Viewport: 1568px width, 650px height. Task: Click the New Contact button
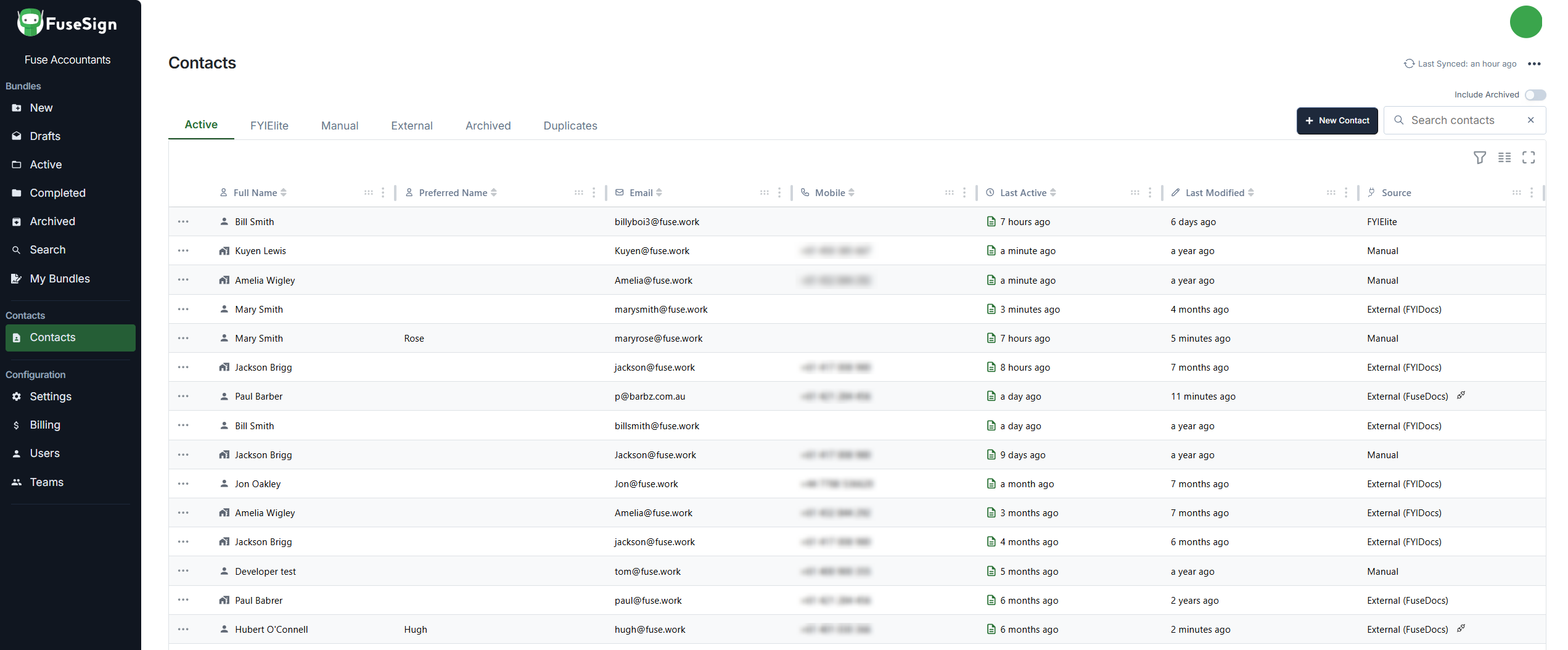click(x=1337, y=120)
